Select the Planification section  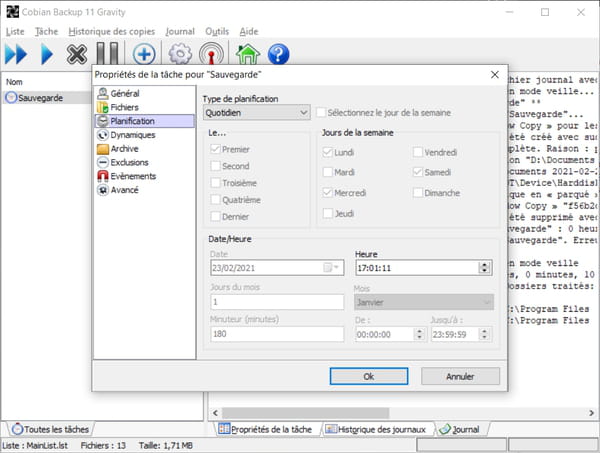(145, 121)
